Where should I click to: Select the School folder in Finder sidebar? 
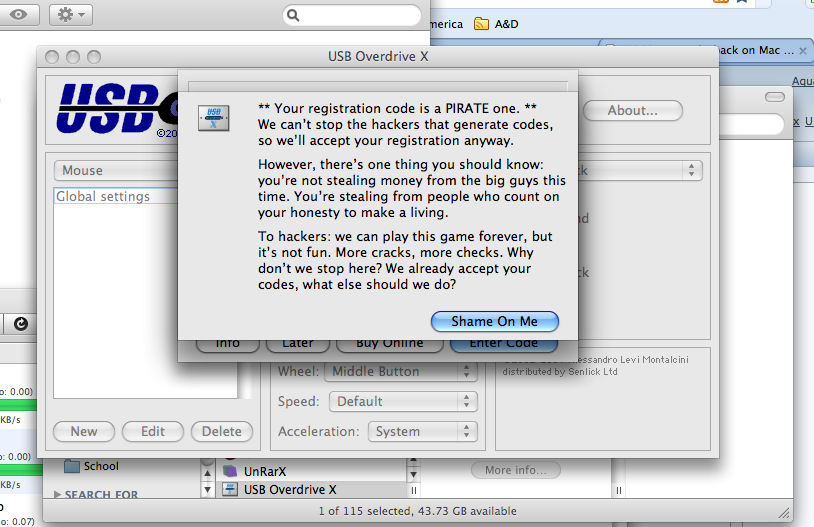[91, 466]
